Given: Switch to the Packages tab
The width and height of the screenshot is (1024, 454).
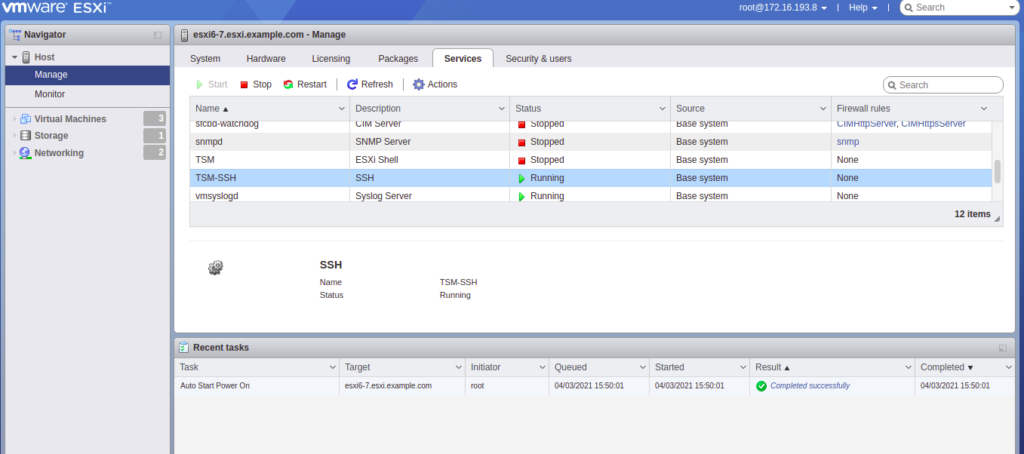Looking at the screenshot, I should [x=398, y=58].
